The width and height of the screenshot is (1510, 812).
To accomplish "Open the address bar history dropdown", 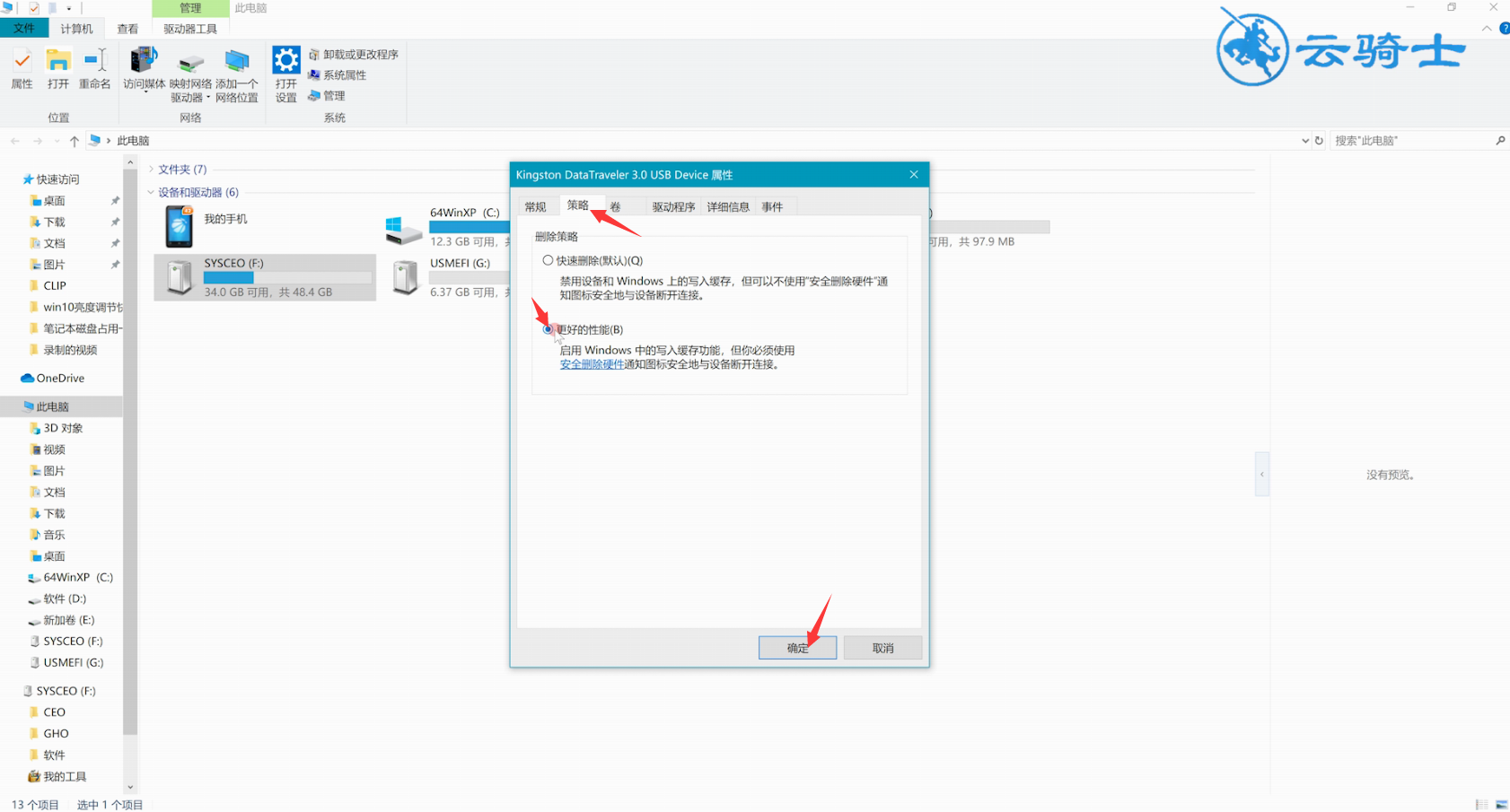I will click(1304, 141).
